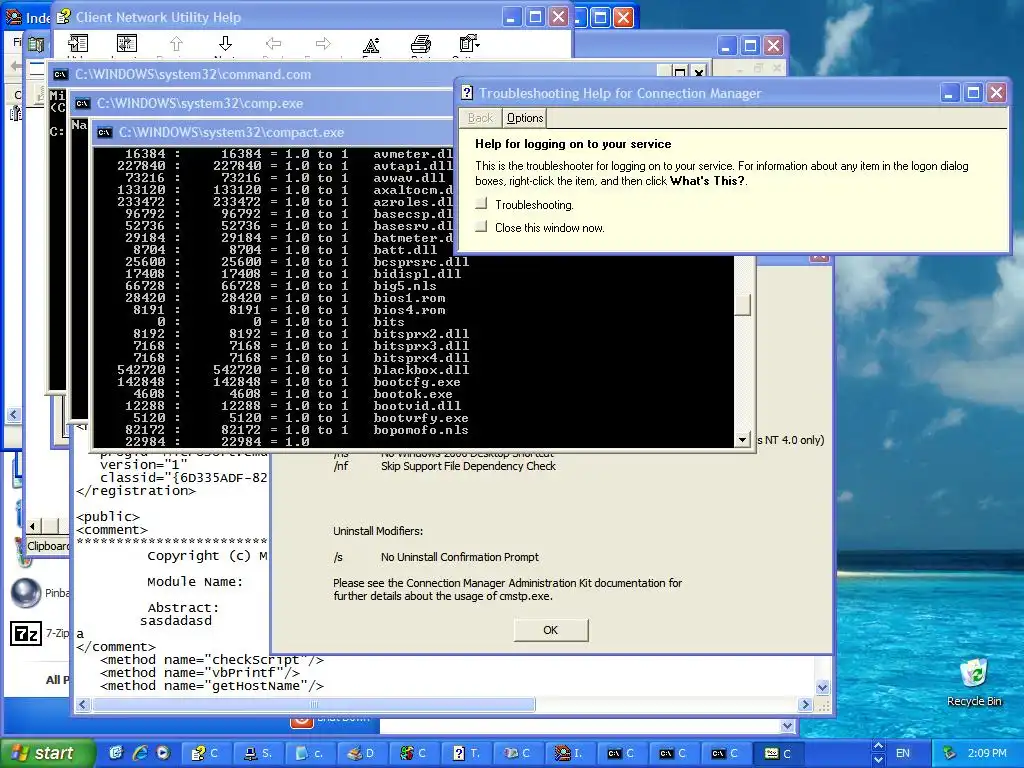Viewport: 1024px width, 768px height.
Task: Click the down arrow on the partly hidden bottom window
Action: (788, 726)
